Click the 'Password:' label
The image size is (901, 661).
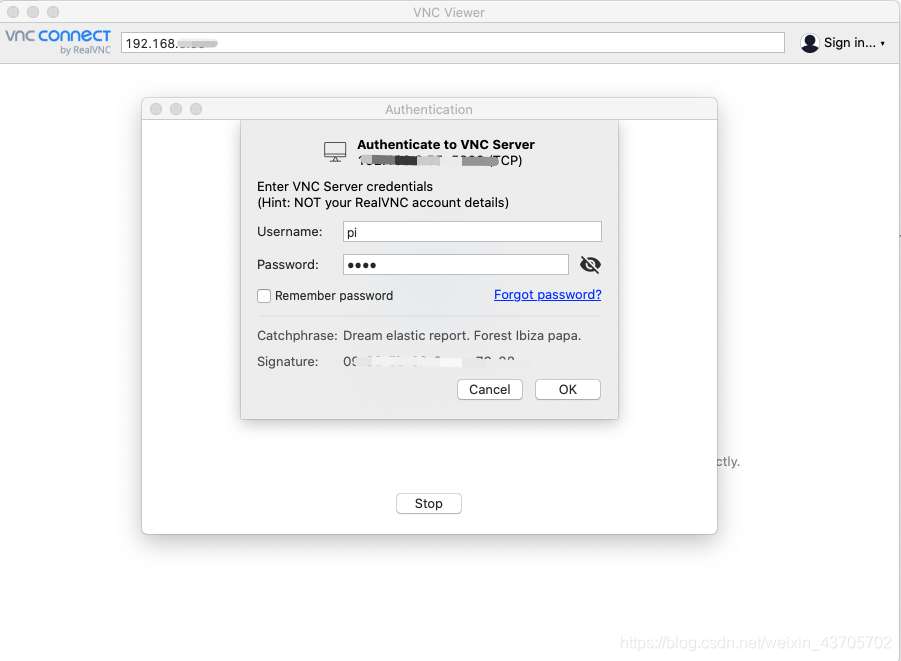[x=287, y=264]
